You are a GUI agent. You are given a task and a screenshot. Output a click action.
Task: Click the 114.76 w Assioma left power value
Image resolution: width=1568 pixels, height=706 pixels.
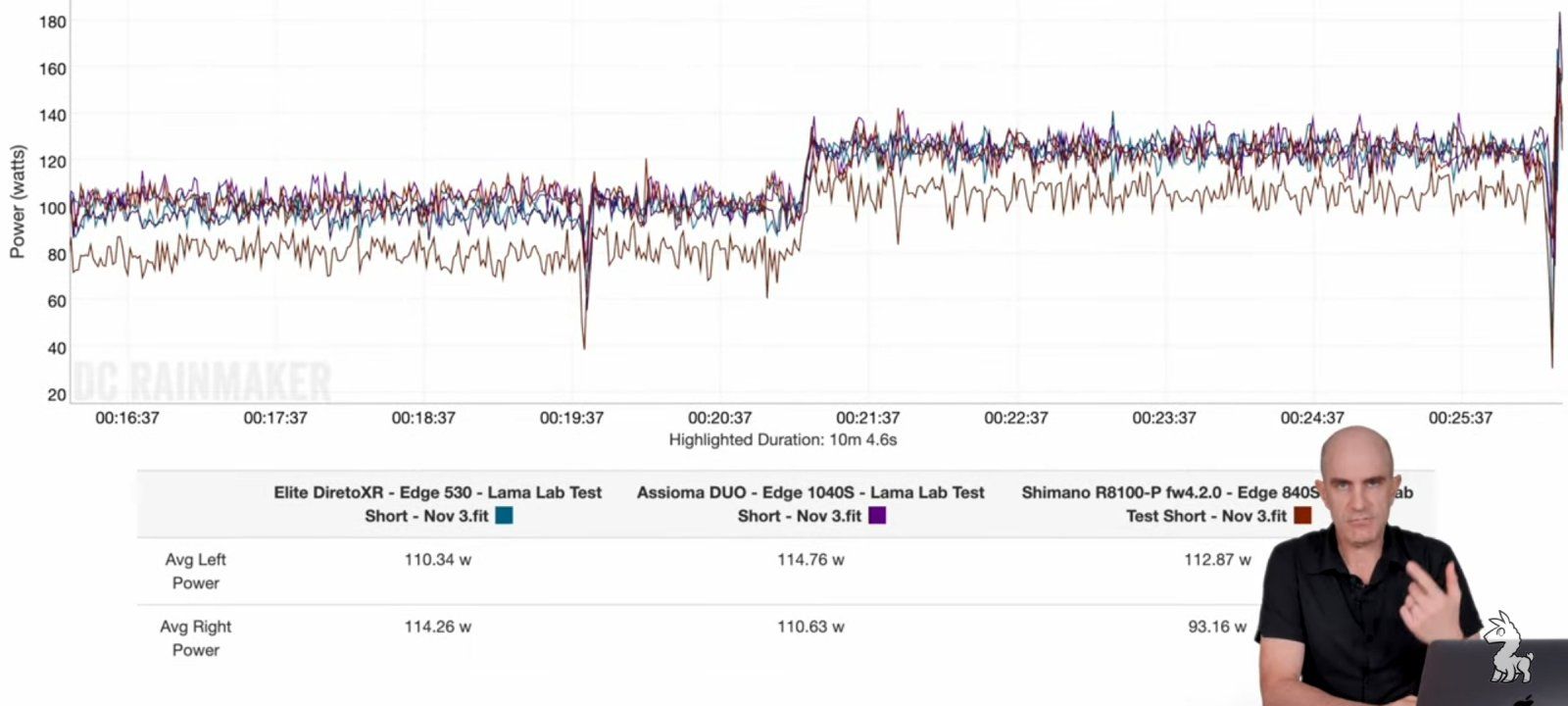810,560
